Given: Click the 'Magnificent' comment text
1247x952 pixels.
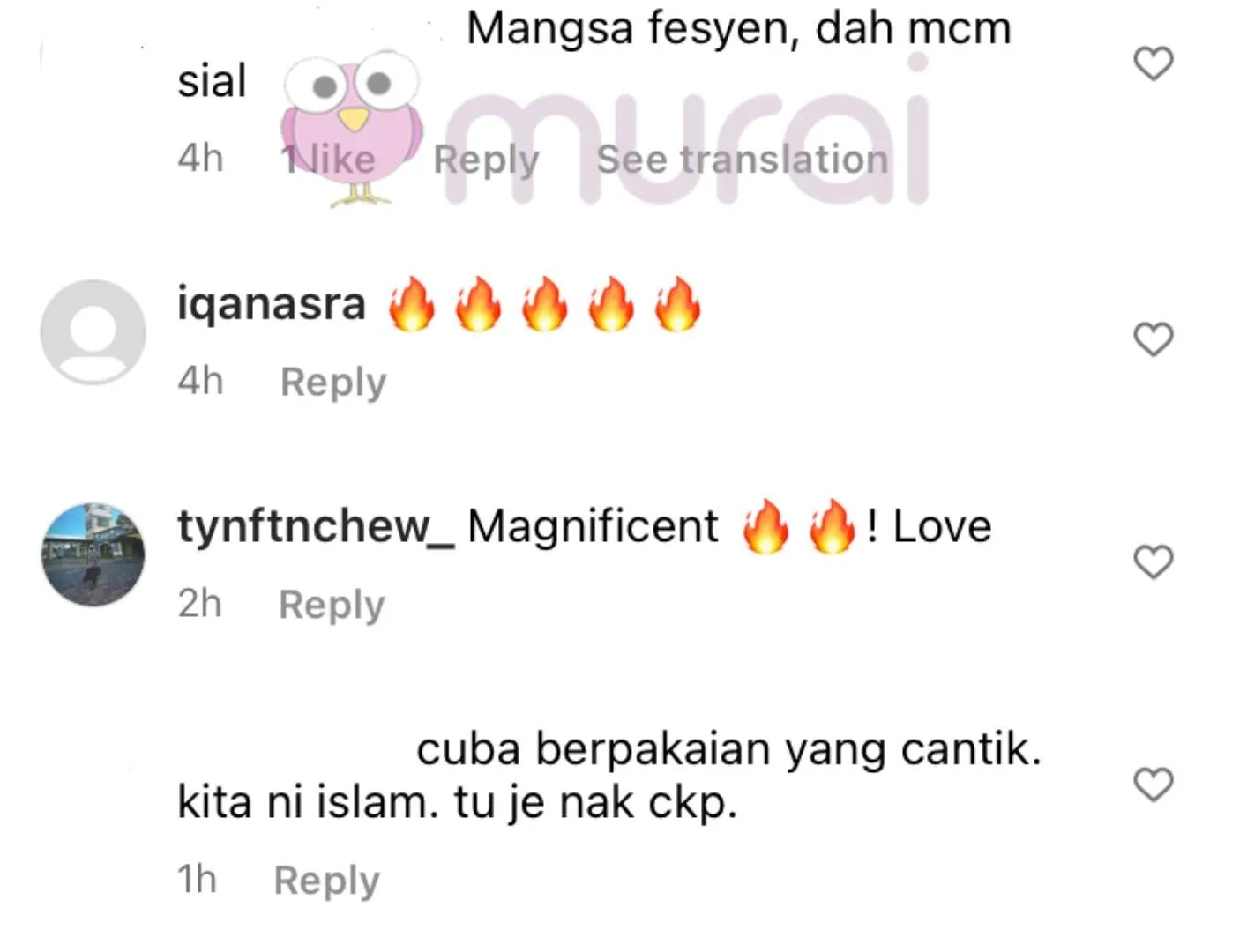Looking at the screenshot, I should coord(593,526).
